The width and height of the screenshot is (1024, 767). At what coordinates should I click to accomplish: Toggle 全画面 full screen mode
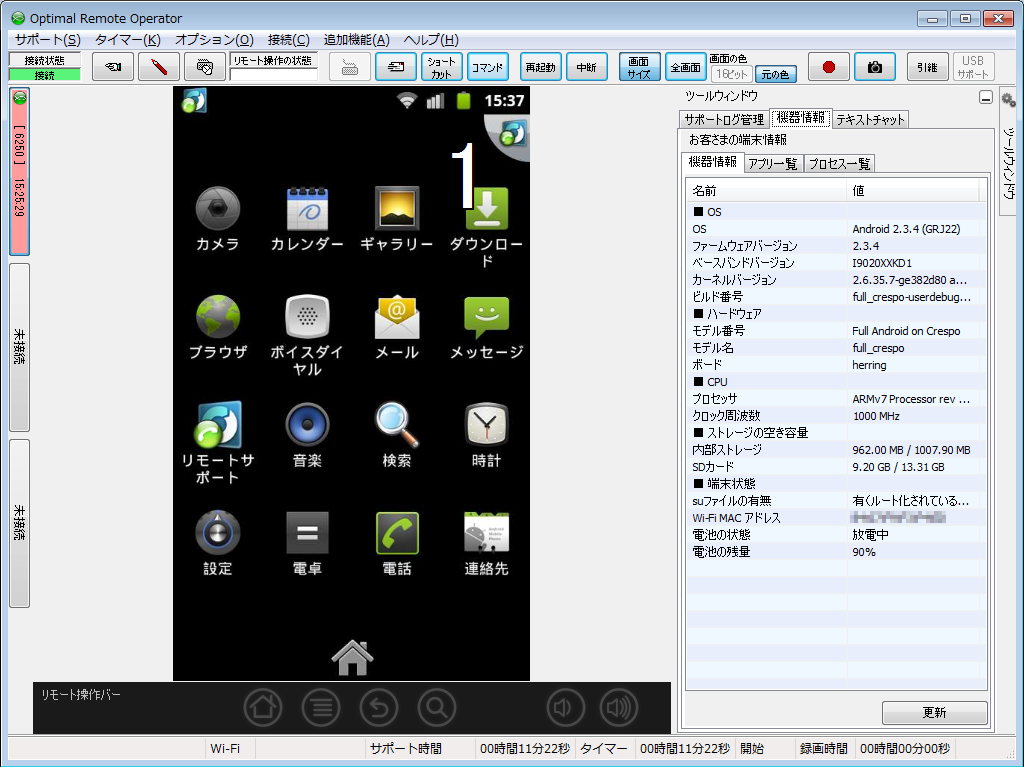(685, 67)
